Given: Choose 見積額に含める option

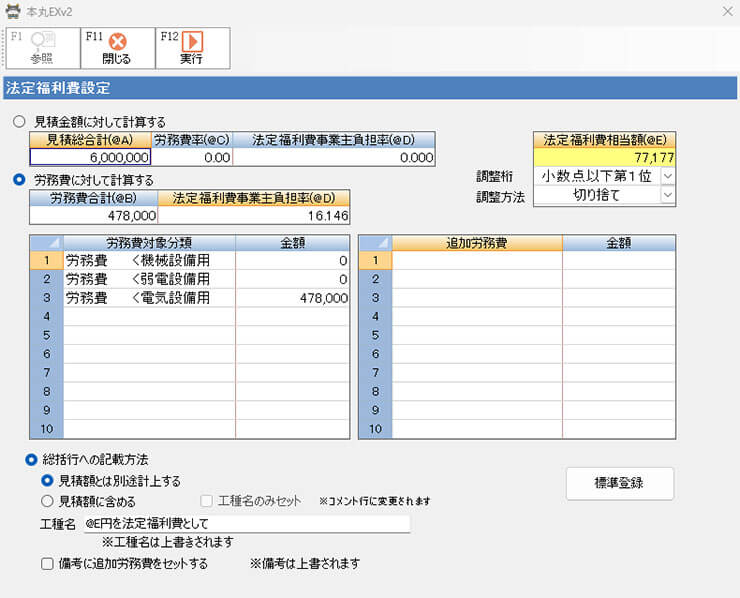Looking at the screenshot, I should [x=47, y=501].
